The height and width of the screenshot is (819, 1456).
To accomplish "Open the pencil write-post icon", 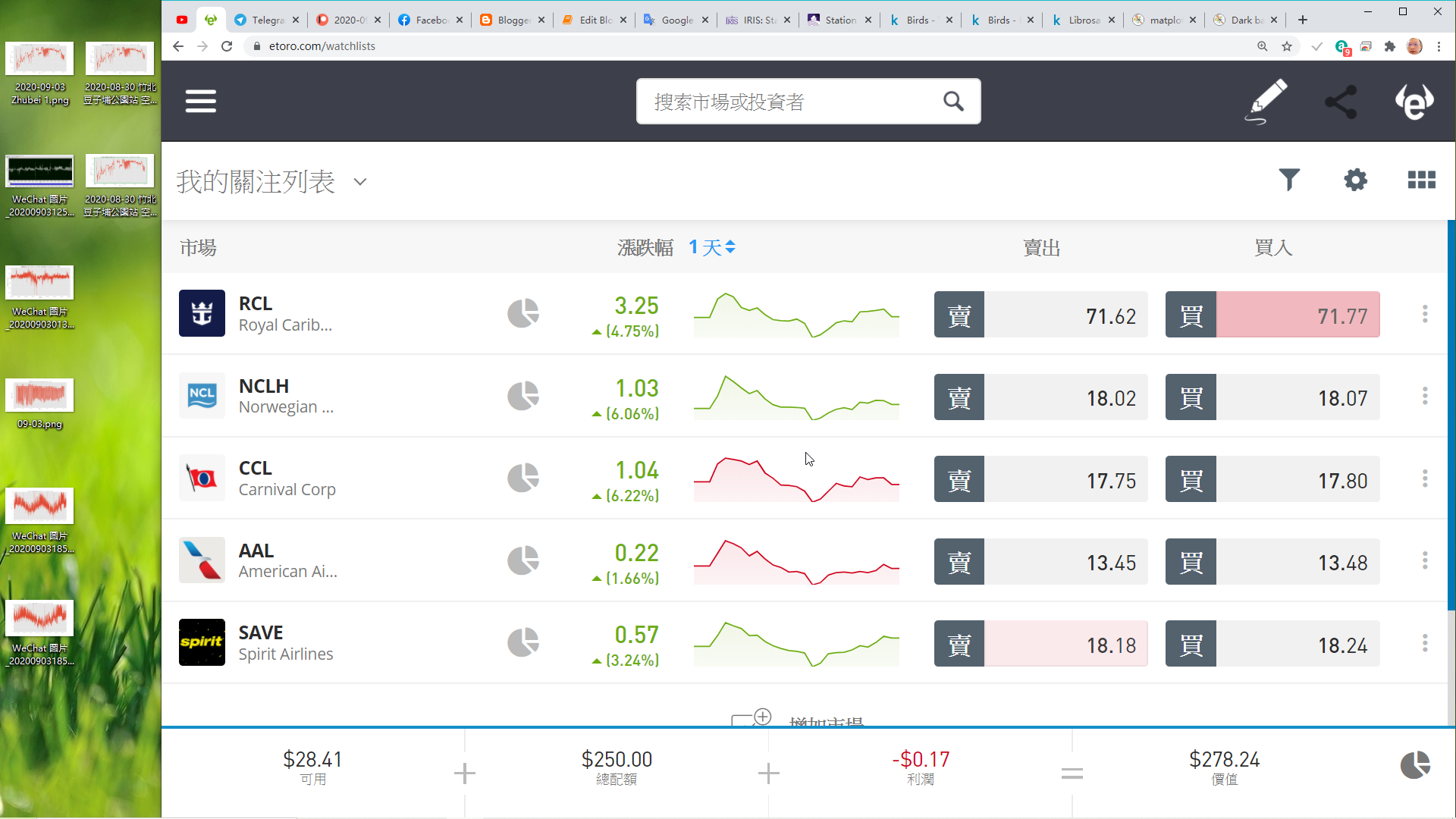I will pos(1266,101).
